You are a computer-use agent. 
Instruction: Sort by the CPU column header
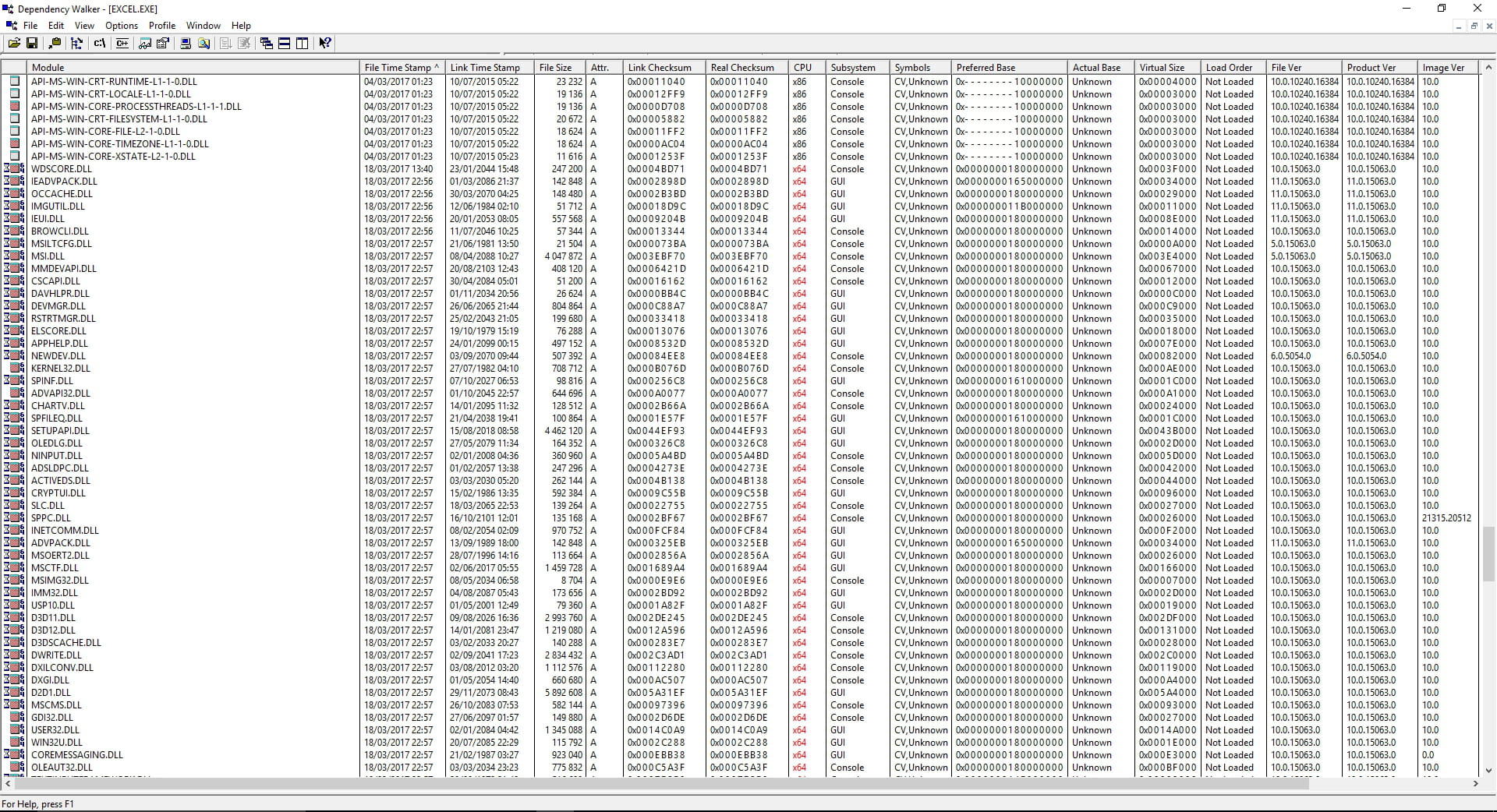[807, 68]
